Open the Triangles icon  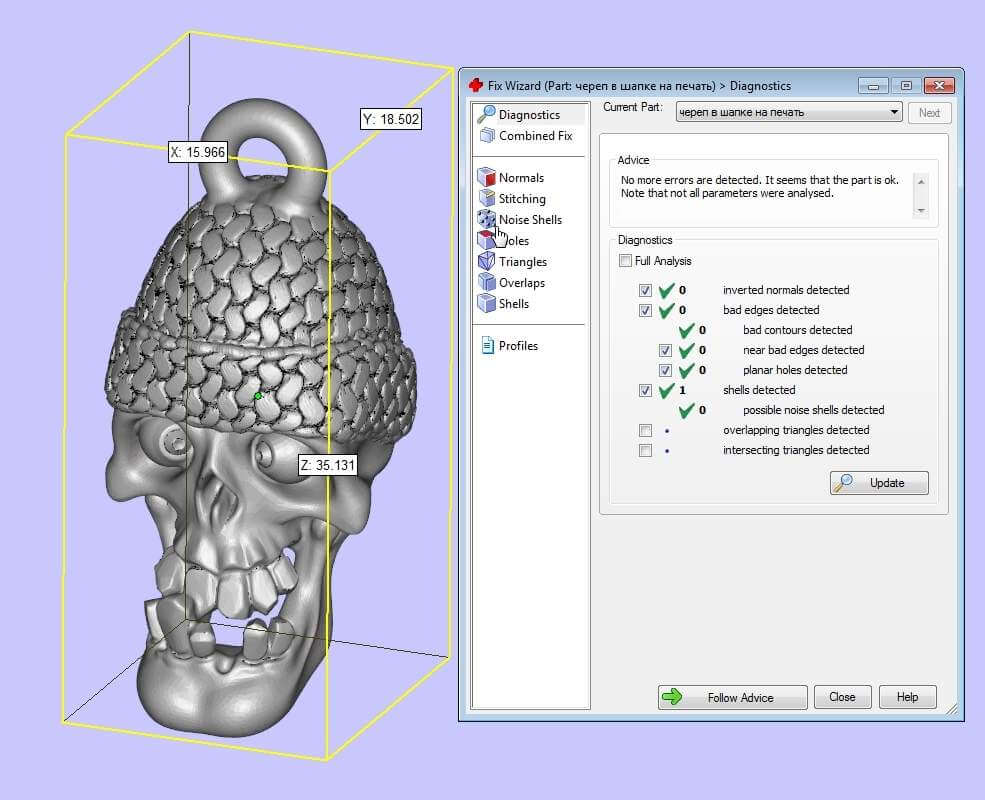pos(487,261)
